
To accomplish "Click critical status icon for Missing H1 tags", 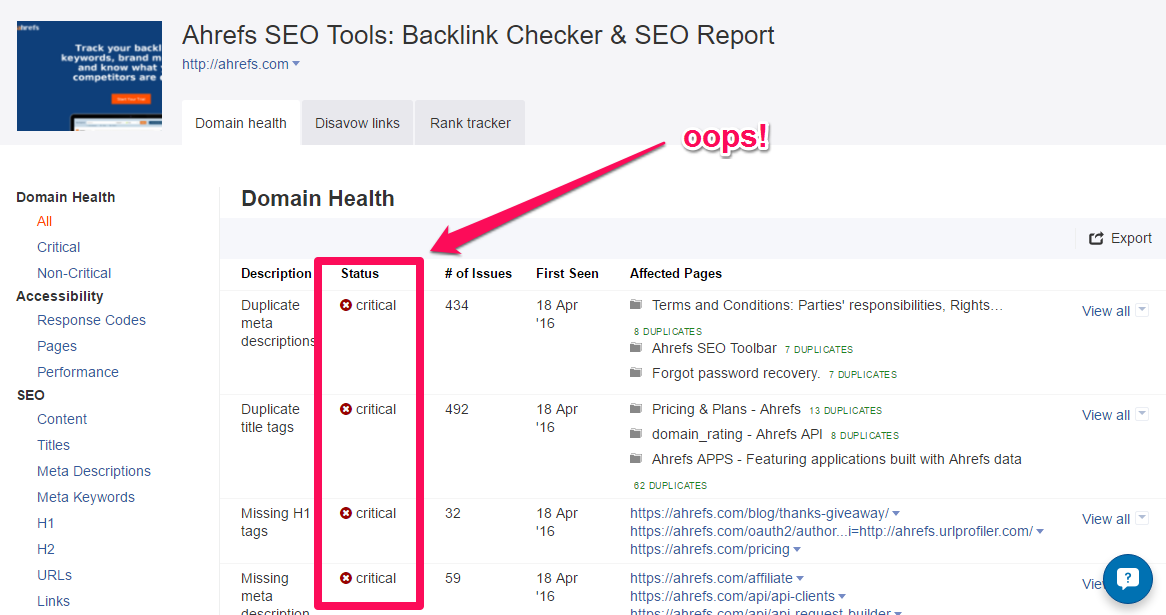I will point(346,513).
